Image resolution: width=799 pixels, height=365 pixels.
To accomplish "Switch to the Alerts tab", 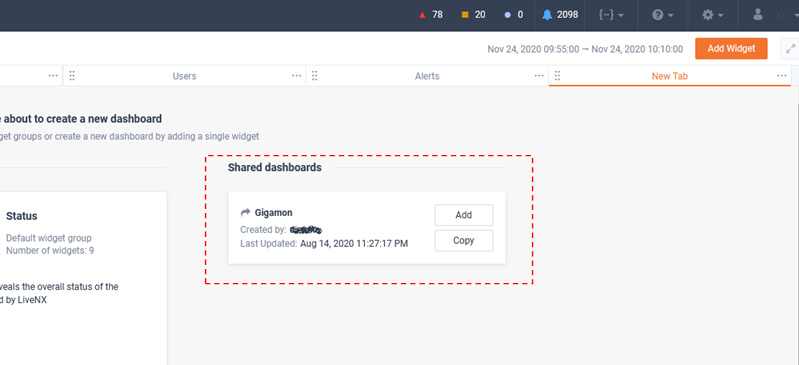I will pos(427,76).
